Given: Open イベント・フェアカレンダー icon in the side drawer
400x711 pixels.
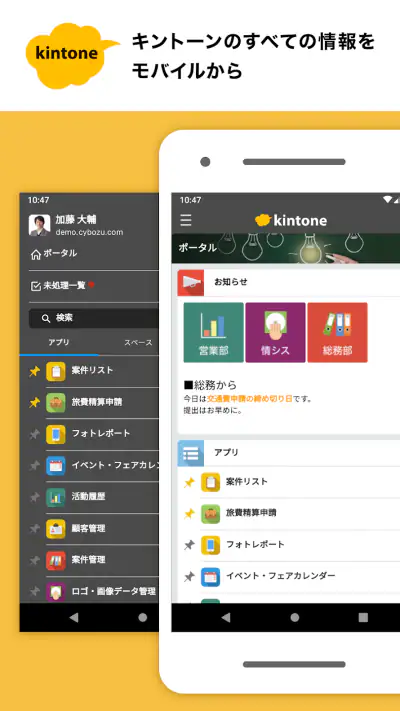Looking at the screenshot, I should click(56, 466).
